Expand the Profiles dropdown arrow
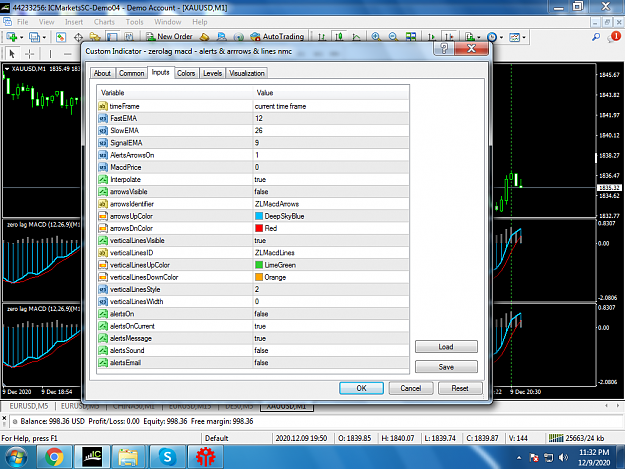625x469 pixels. coord(44,37)
